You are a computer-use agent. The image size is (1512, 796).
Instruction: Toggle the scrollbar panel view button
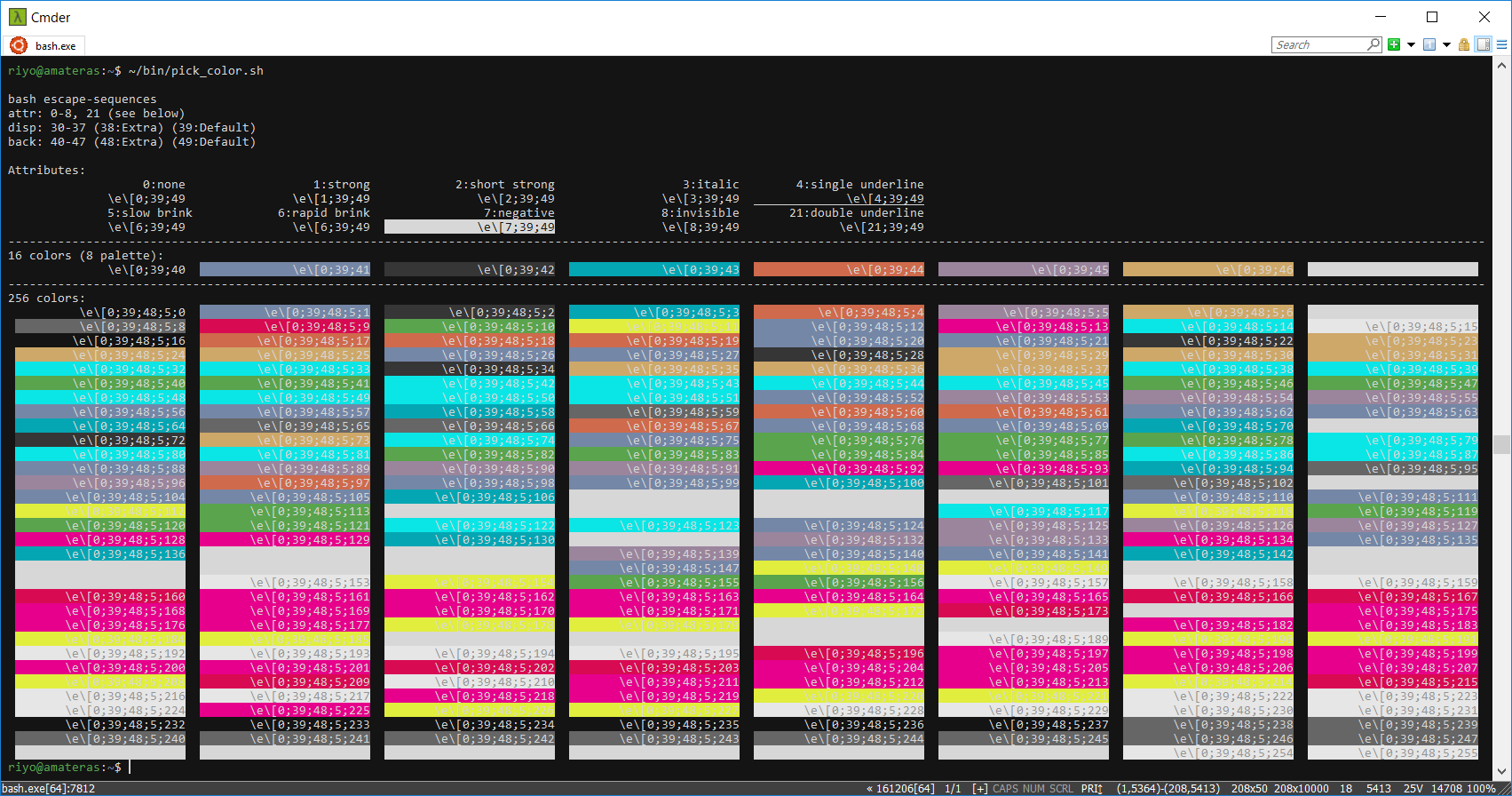tap(1483, 45)
